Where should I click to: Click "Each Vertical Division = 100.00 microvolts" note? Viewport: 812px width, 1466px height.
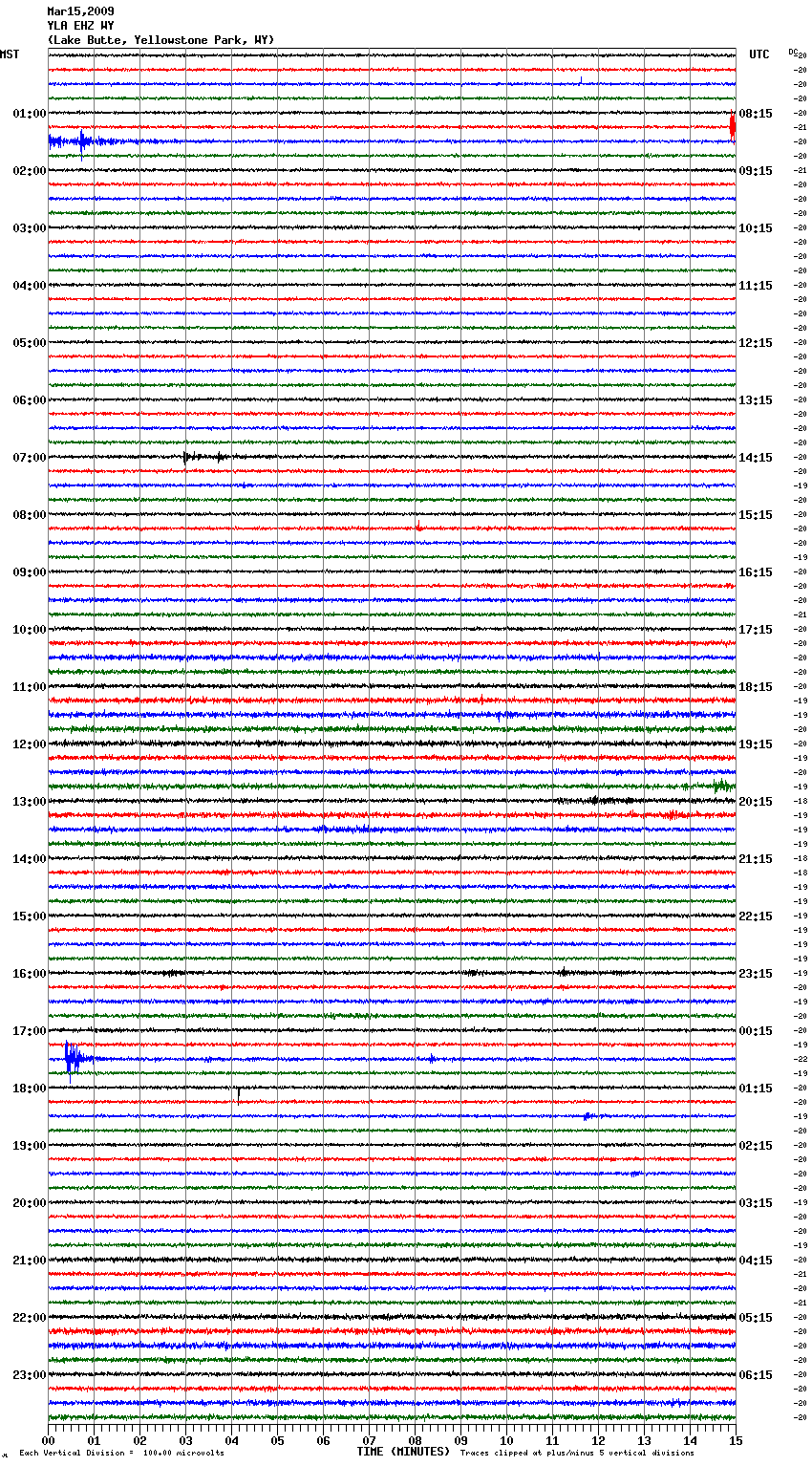121,1453
